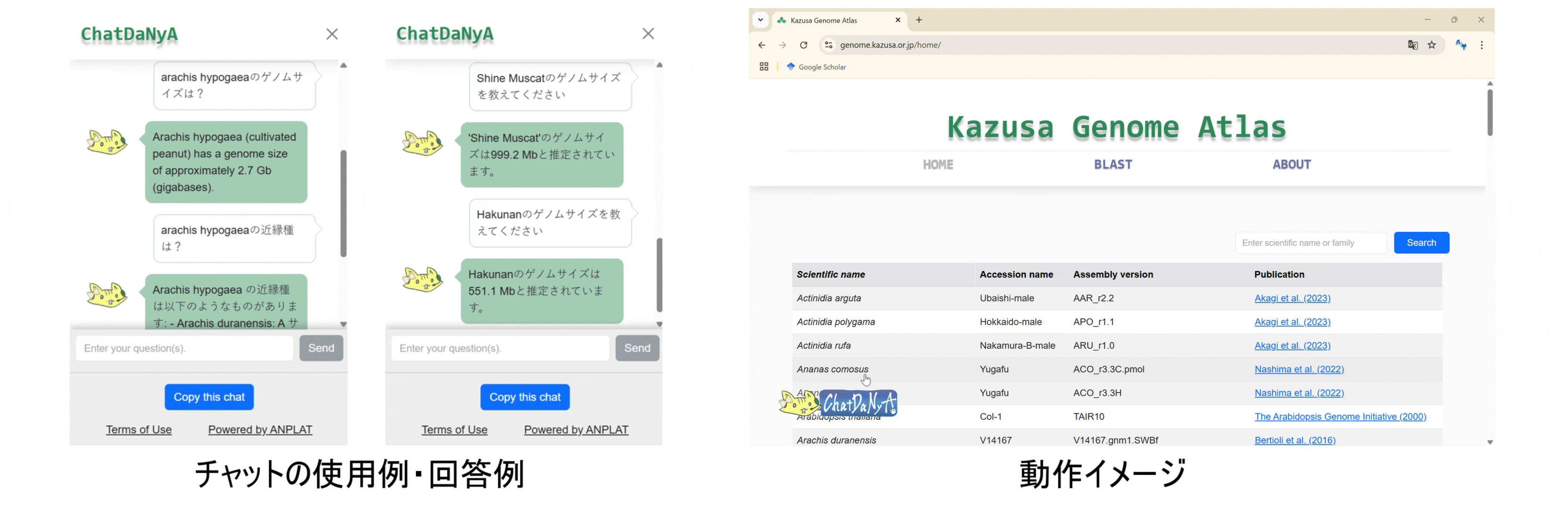Screen dimensions: 1568x509
Task: Open the BLAST navigation tab
Action: pos(1113,164)
